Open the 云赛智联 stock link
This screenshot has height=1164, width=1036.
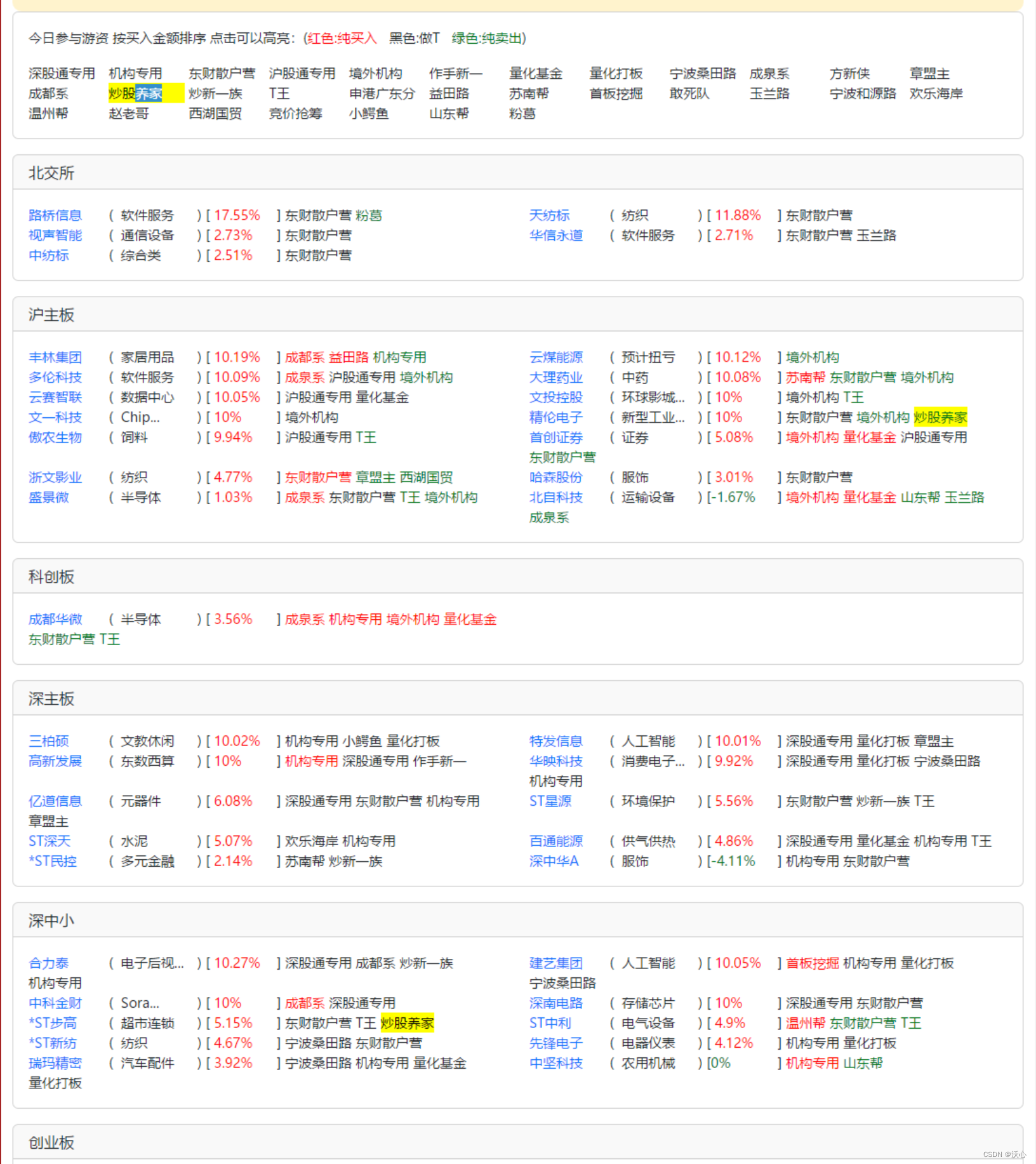point(55,397)
